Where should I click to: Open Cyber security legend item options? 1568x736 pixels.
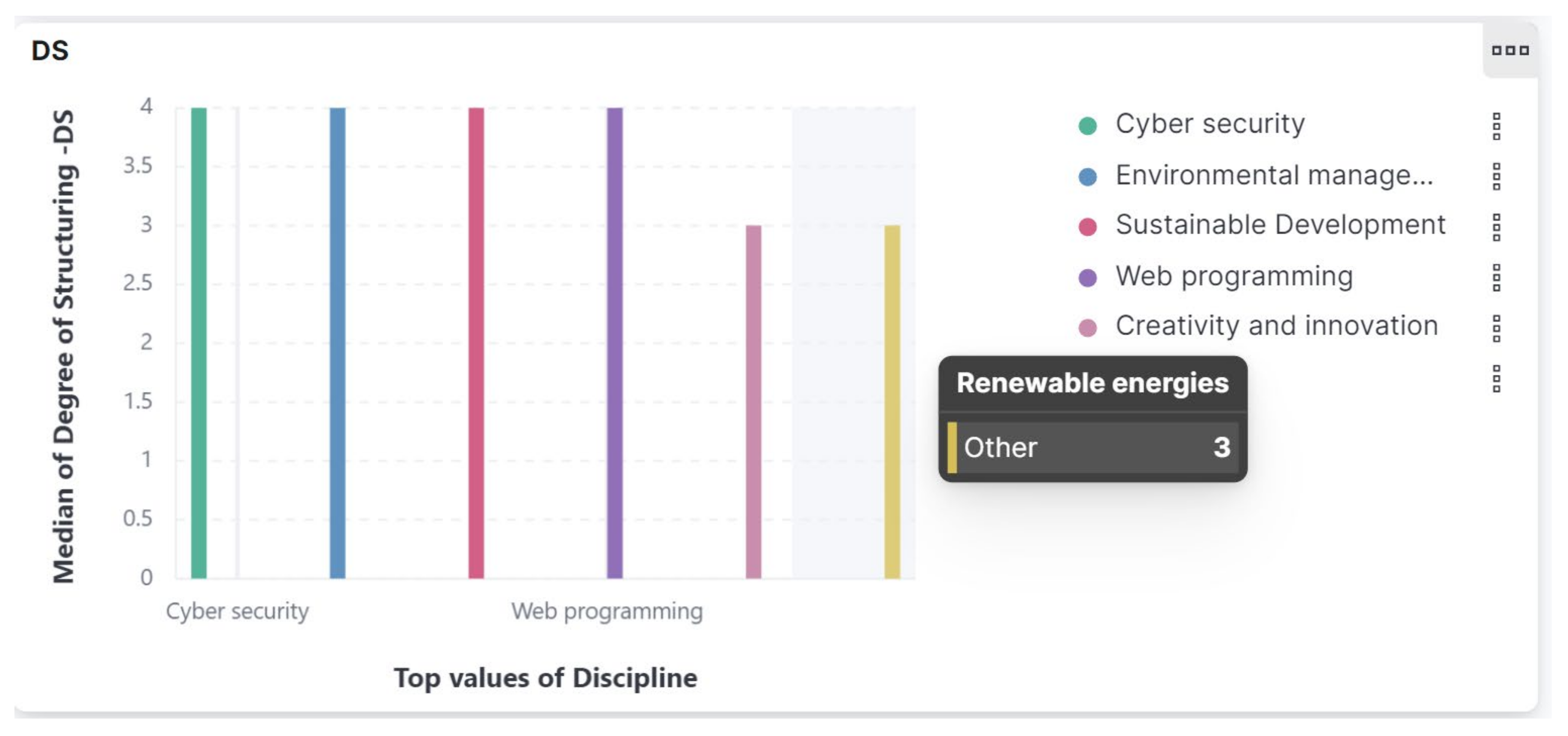pyautogui.click(x=1496, y=126)
